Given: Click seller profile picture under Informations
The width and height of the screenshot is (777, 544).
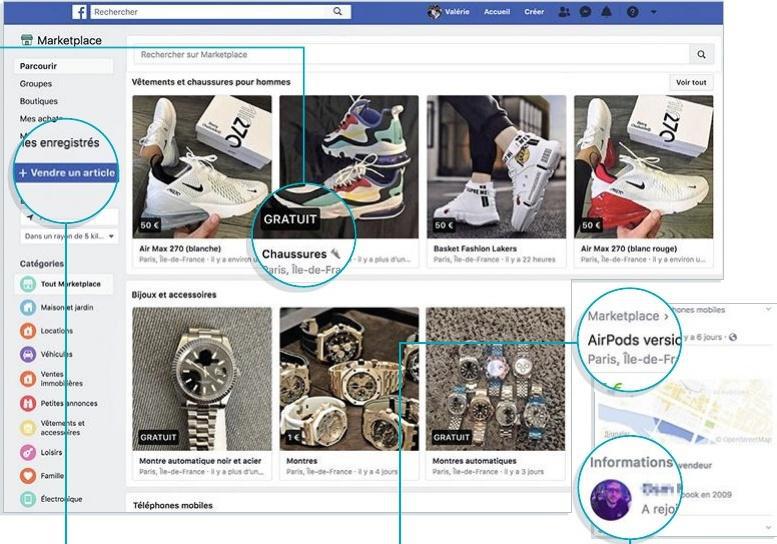Looking at the screenshot, I should 610,499.
